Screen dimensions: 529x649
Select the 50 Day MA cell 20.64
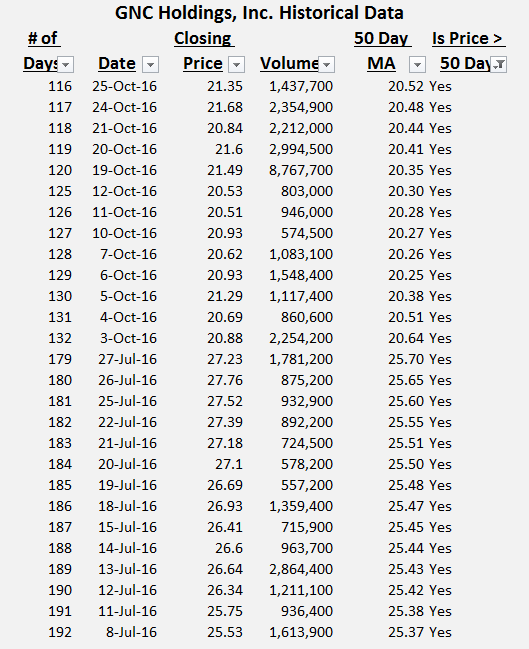point(406,338)
